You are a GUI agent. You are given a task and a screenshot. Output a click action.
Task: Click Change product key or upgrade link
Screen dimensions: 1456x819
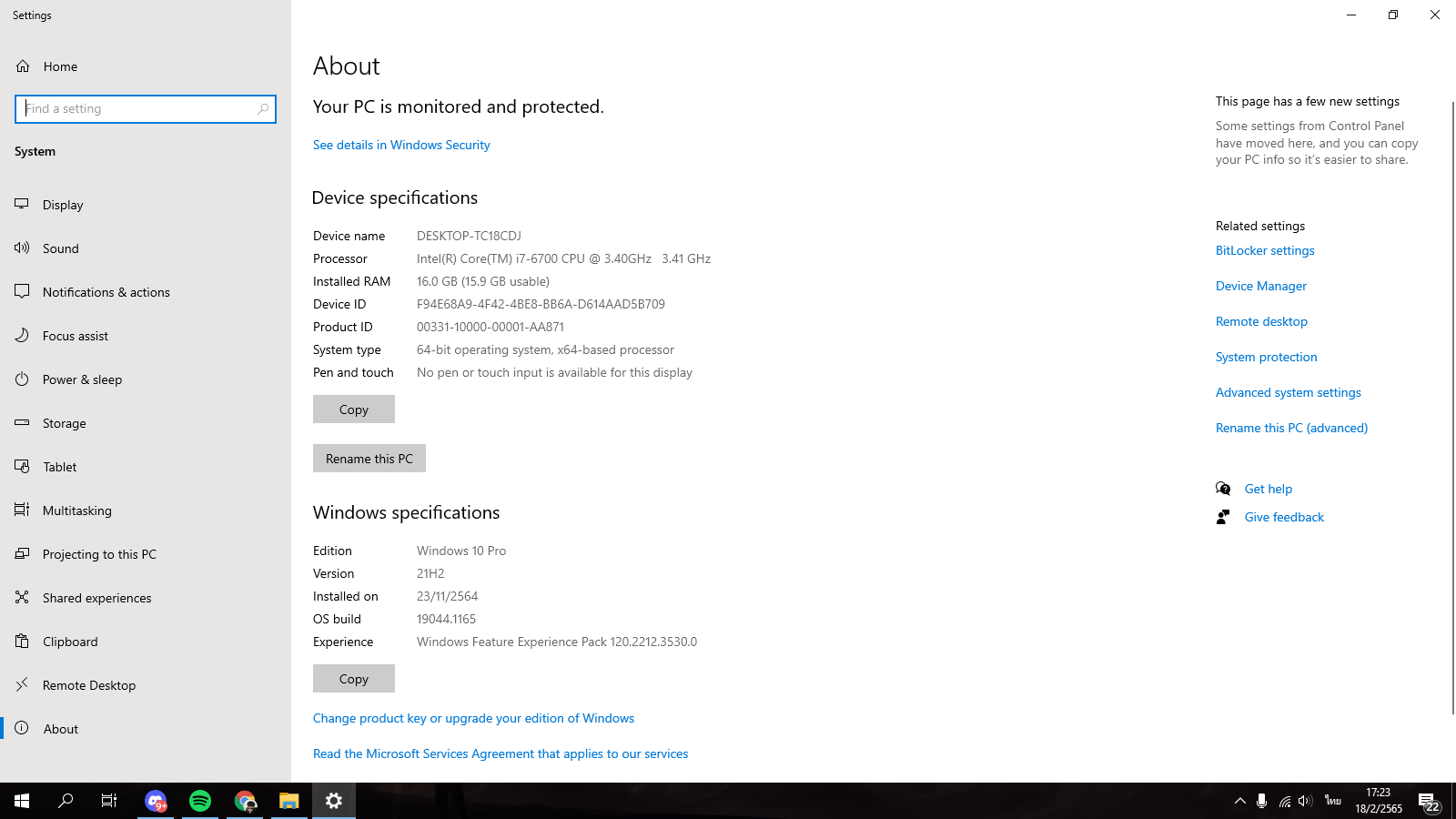pos(473,718)
